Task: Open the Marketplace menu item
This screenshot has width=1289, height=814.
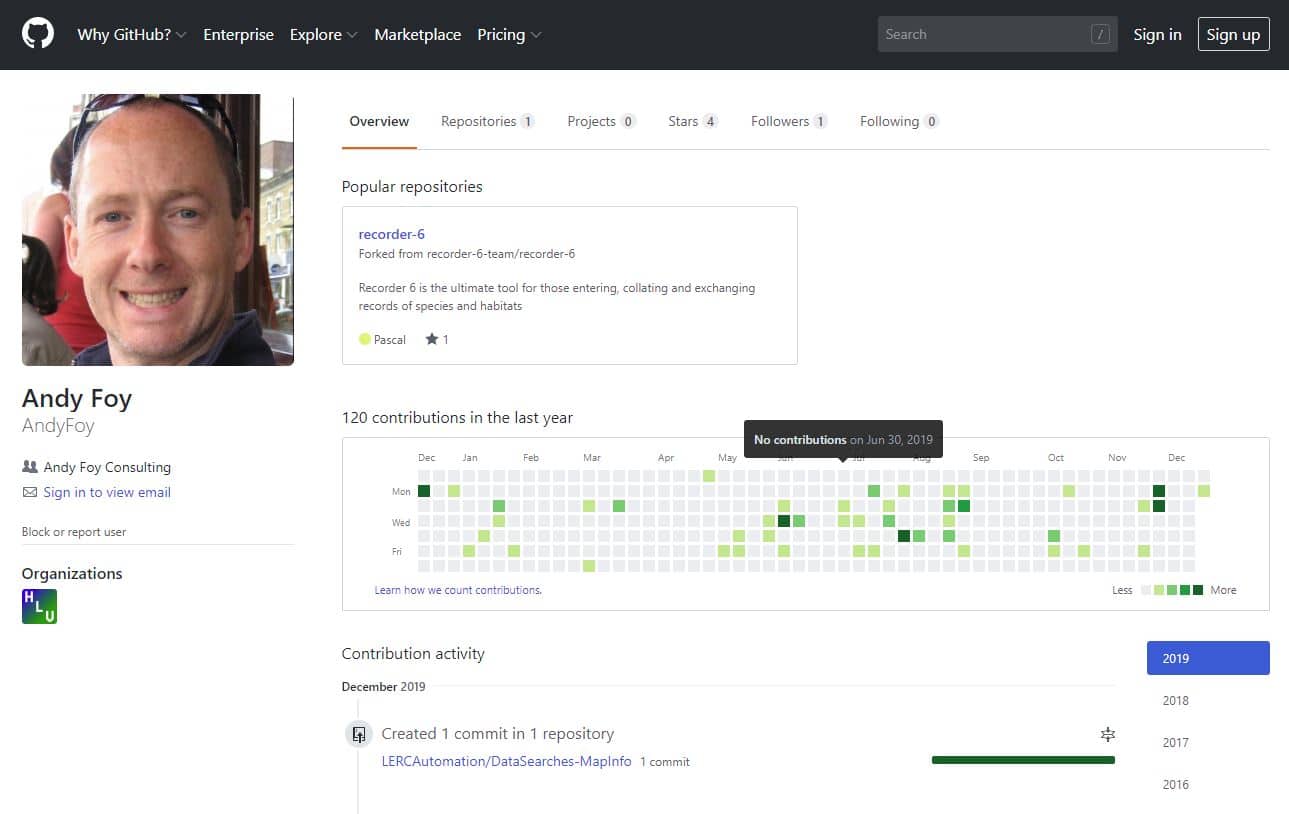Action: click(418, 34)
